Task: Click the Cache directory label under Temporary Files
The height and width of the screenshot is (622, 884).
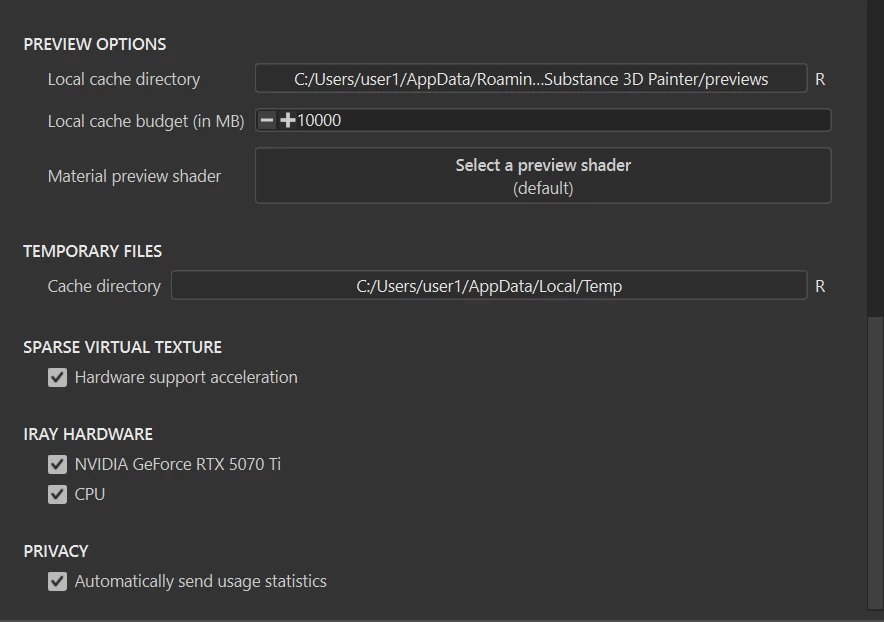Action: point(104,286)
